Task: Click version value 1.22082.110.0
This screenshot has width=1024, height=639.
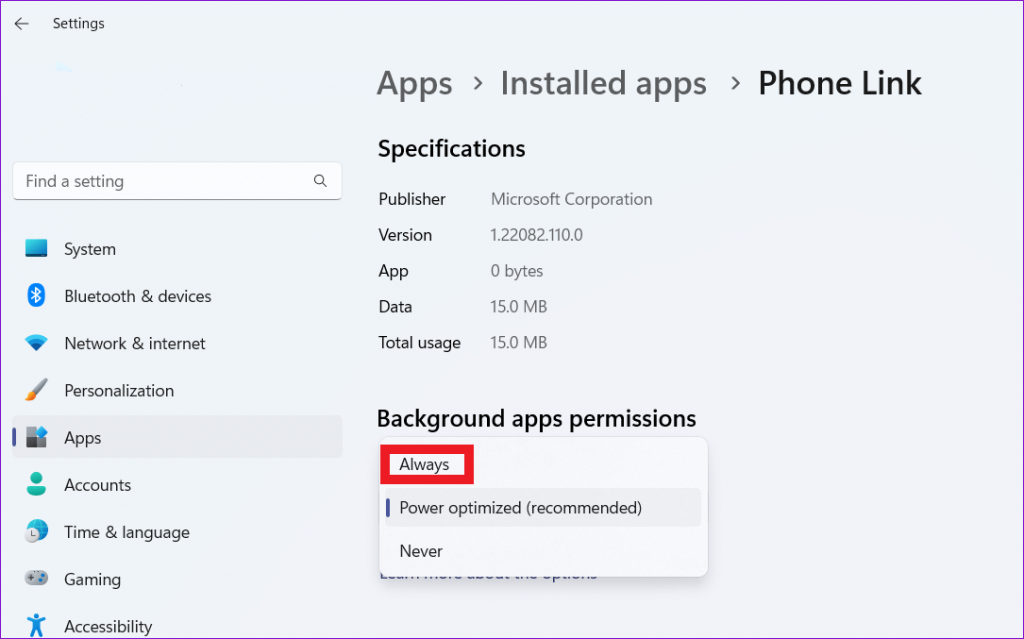Action: [x=537, y=235]
